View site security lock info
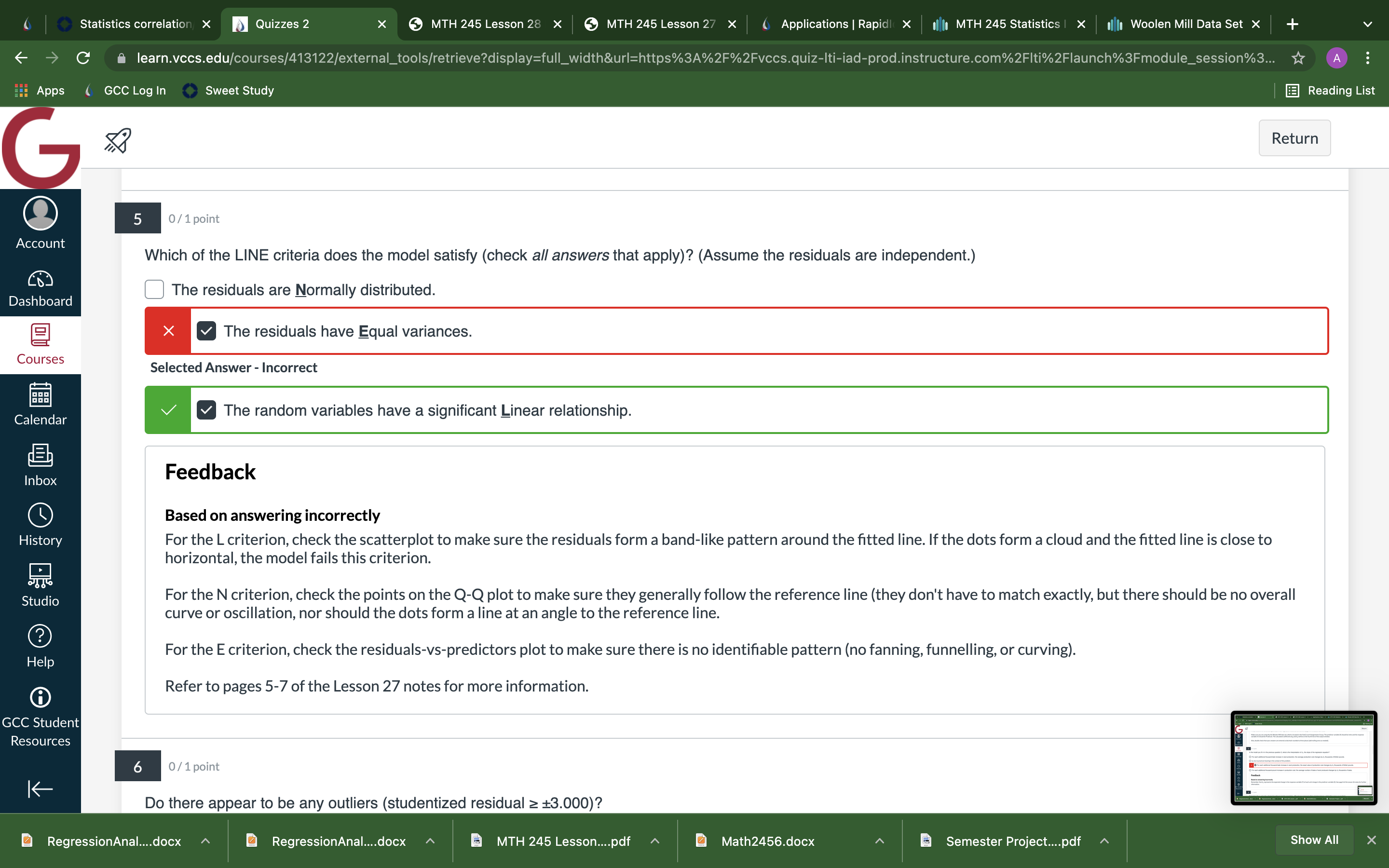Image resolution: width=1389 pixels, height=868 pixels. click(x=121, y=58)
